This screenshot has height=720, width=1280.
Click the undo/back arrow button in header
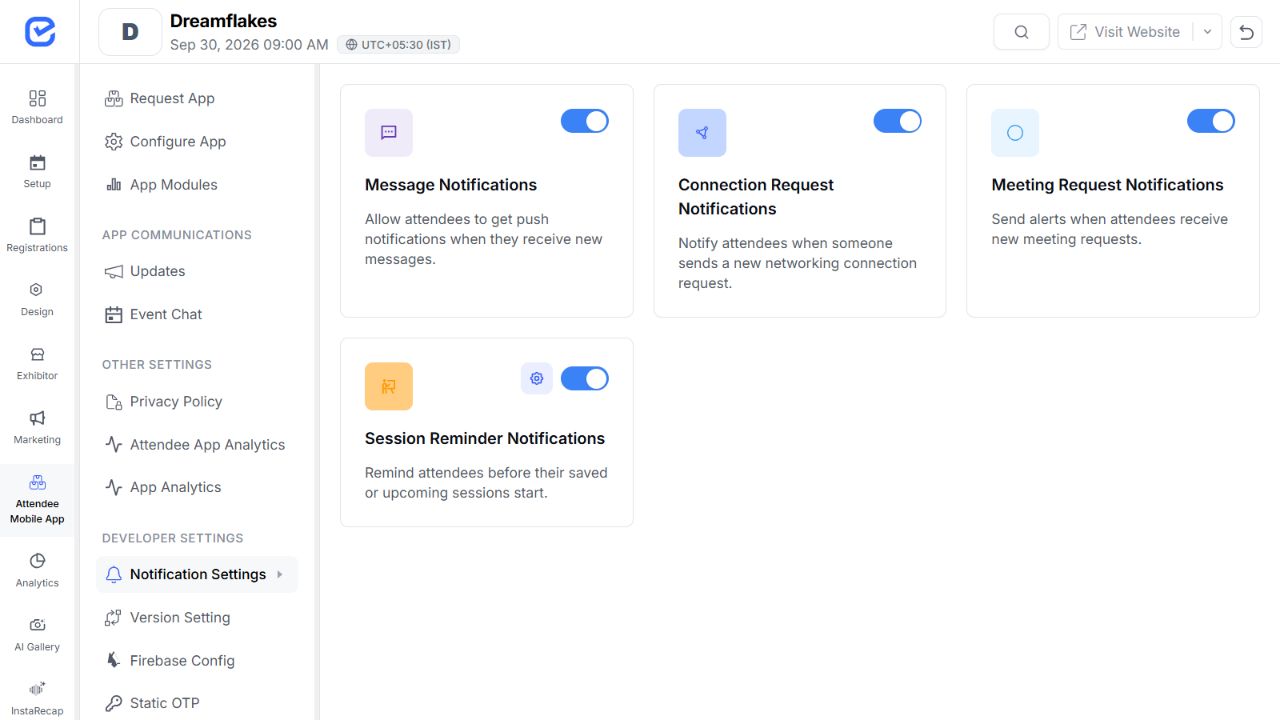tap(1246, 32)
